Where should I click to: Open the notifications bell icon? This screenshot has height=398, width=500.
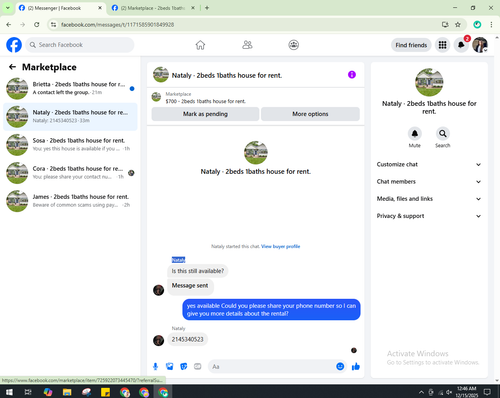(461, 45)
